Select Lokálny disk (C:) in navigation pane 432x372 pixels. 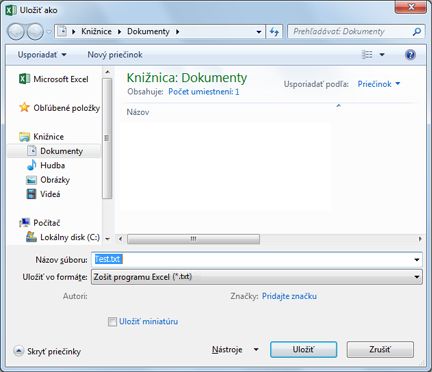70,237
